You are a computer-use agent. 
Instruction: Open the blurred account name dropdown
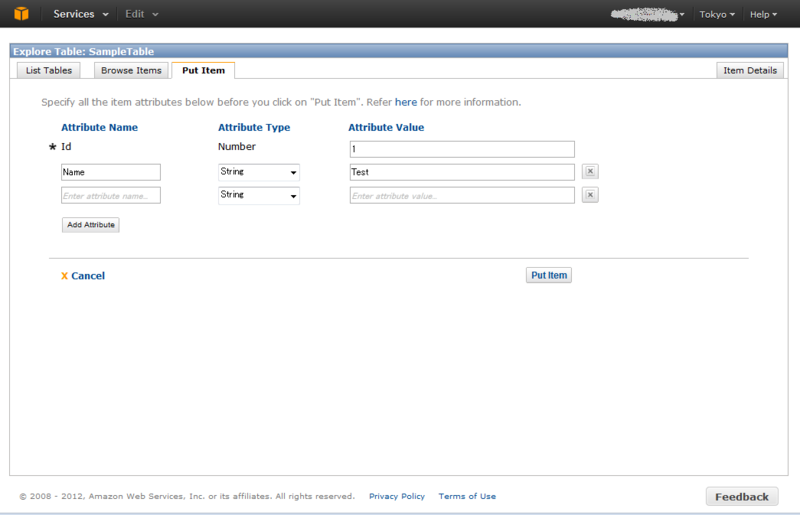pyautogui.click(x=647, y=14)
